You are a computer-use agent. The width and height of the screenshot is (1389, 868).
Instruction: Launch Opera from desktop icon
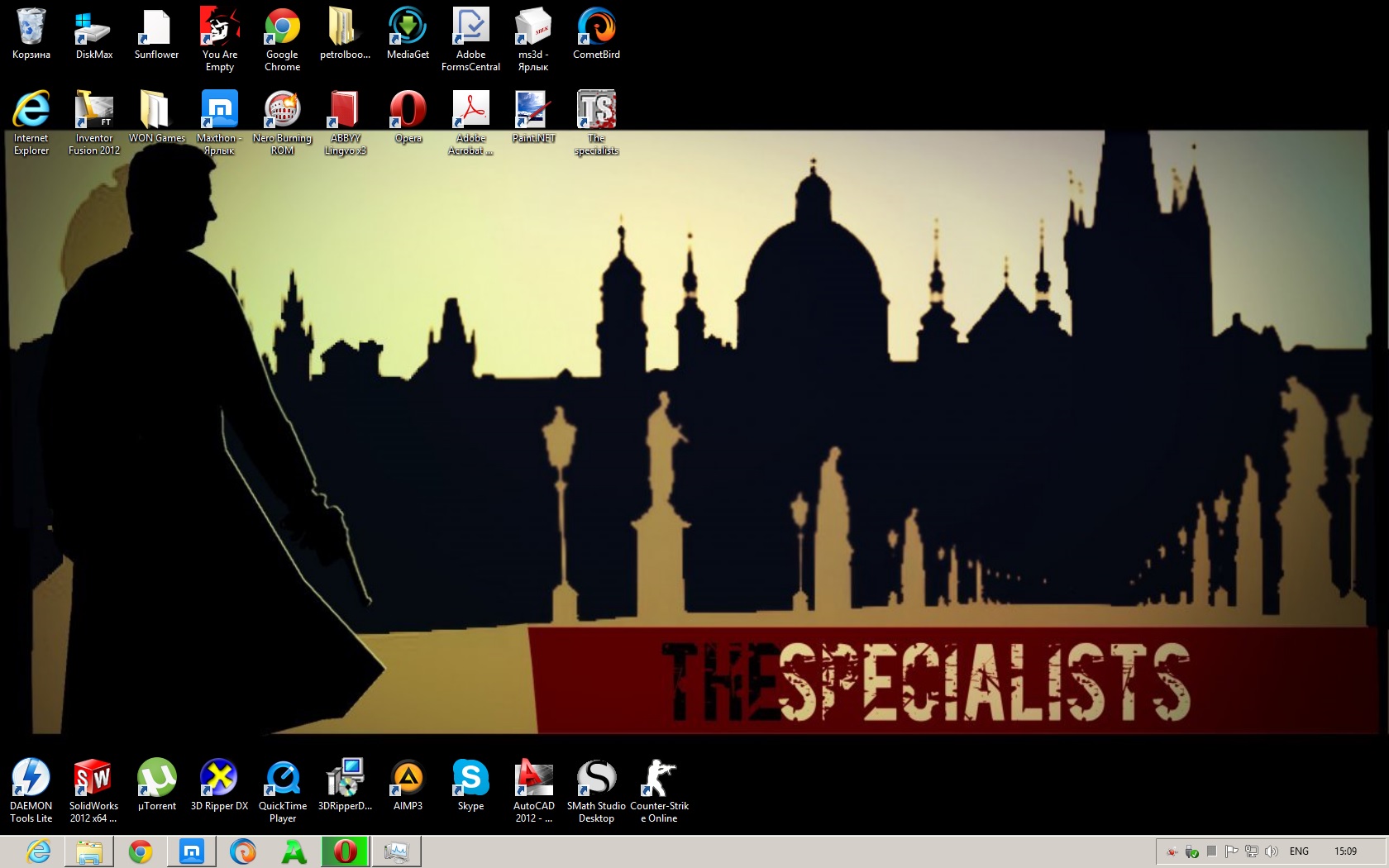(x=408, y=117)
